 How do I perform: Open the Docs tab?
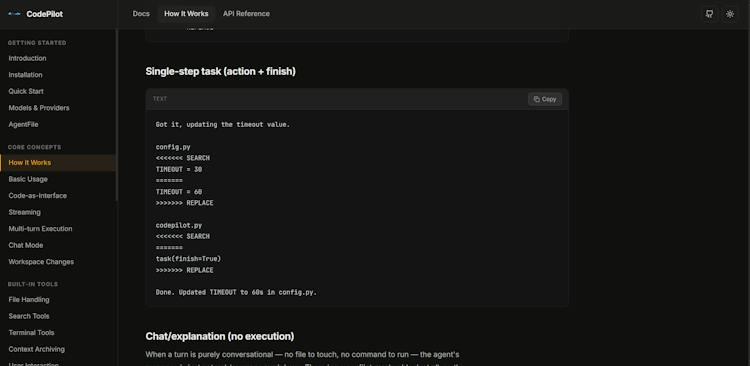tap(141, 14)
